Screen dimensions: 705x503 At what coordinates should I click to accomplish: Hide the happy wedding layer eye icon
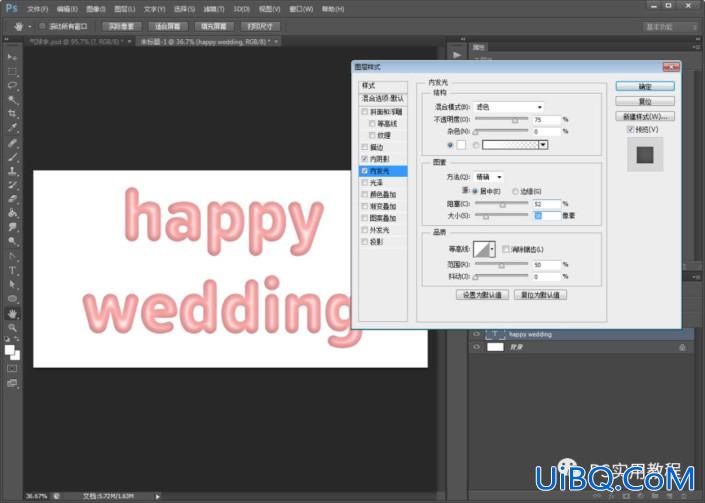click(477, 334)
